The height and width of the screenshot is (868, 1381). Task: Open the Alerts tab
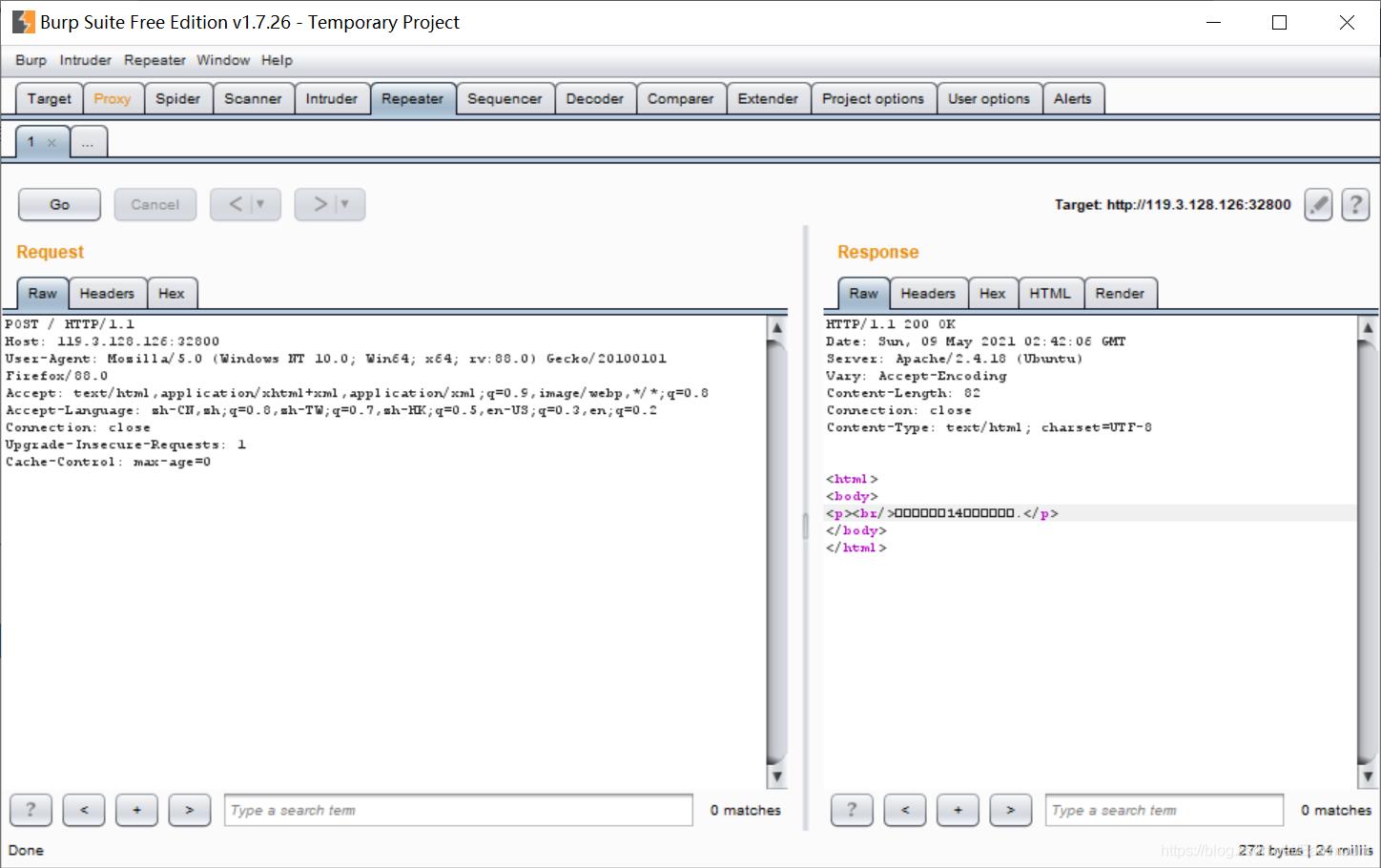(1073, 98)
